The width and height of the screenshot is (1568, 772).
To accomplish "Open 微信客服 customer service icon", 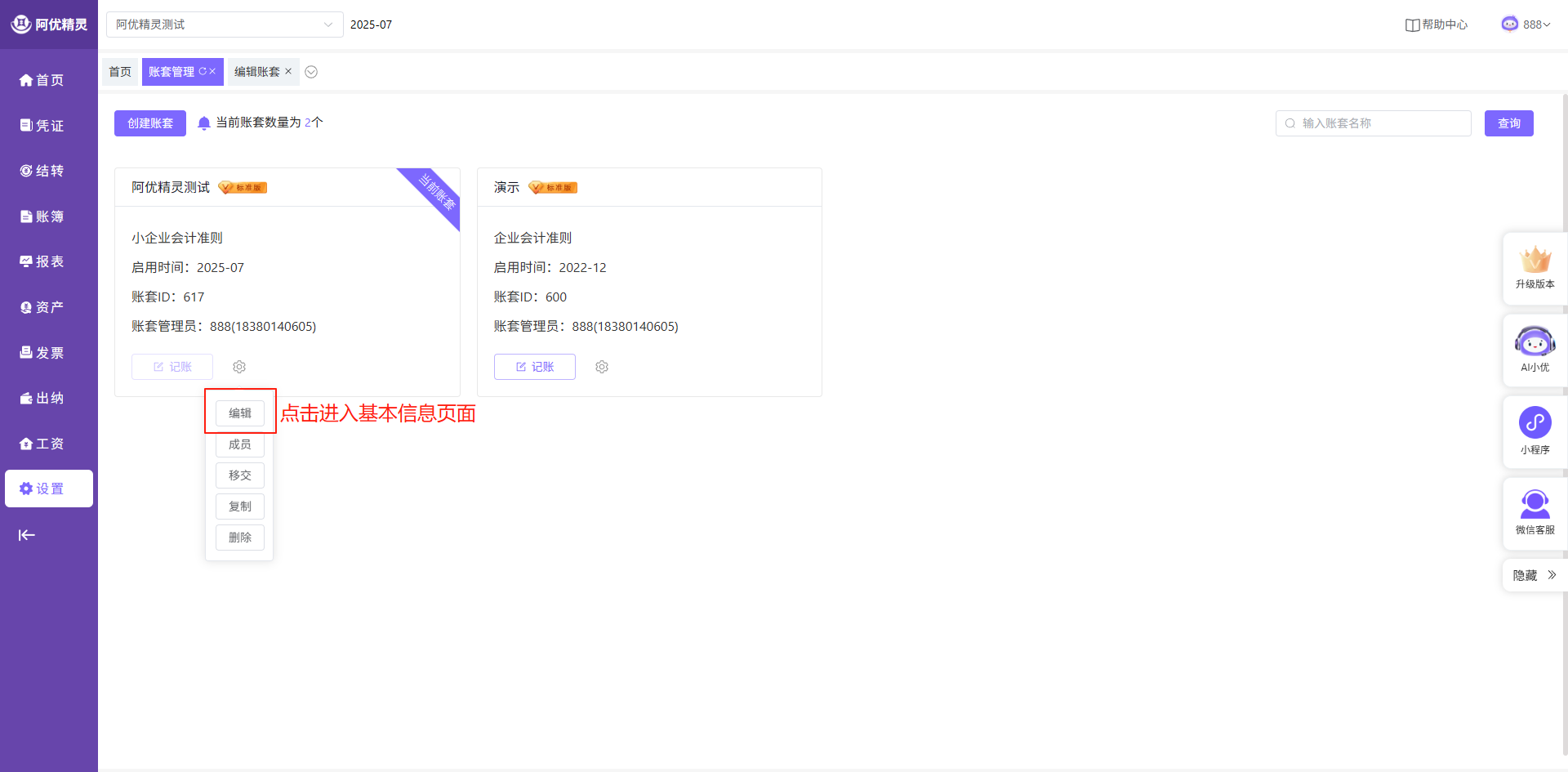I will coord(1535,504).
